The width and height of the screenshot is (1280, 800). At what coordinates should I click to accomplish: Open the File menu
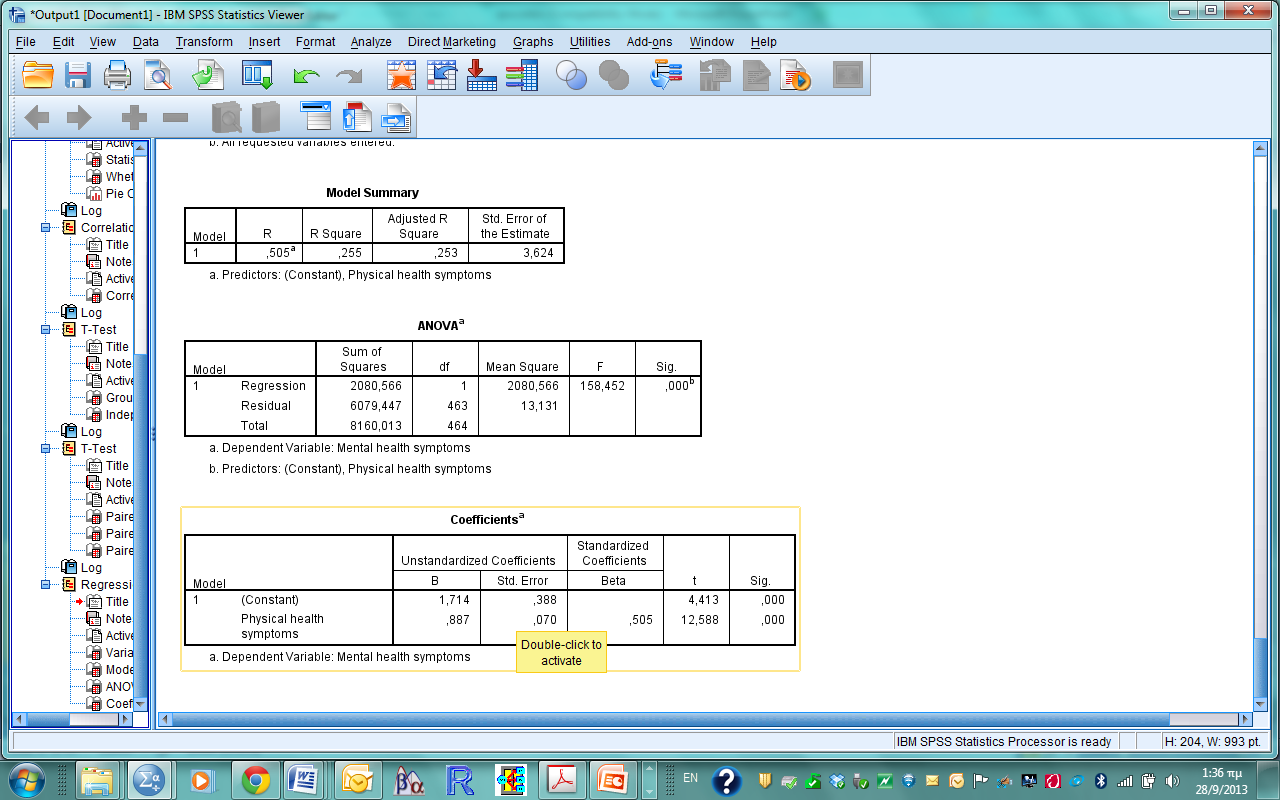pyautogui.click(x=26, y=42)
